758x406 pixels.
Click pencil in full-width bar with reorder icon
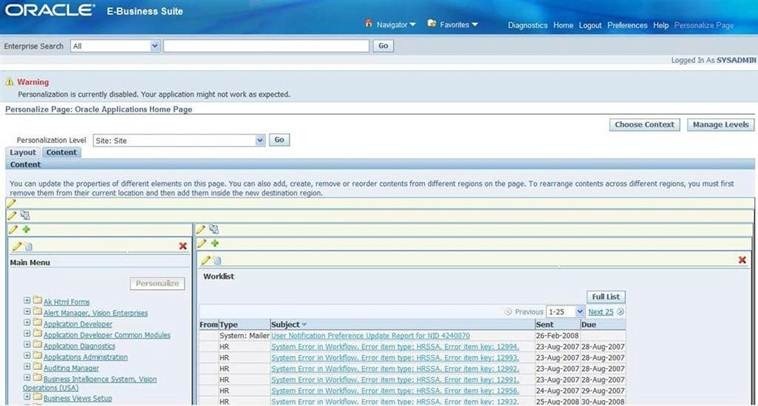[x=12, y=216]
